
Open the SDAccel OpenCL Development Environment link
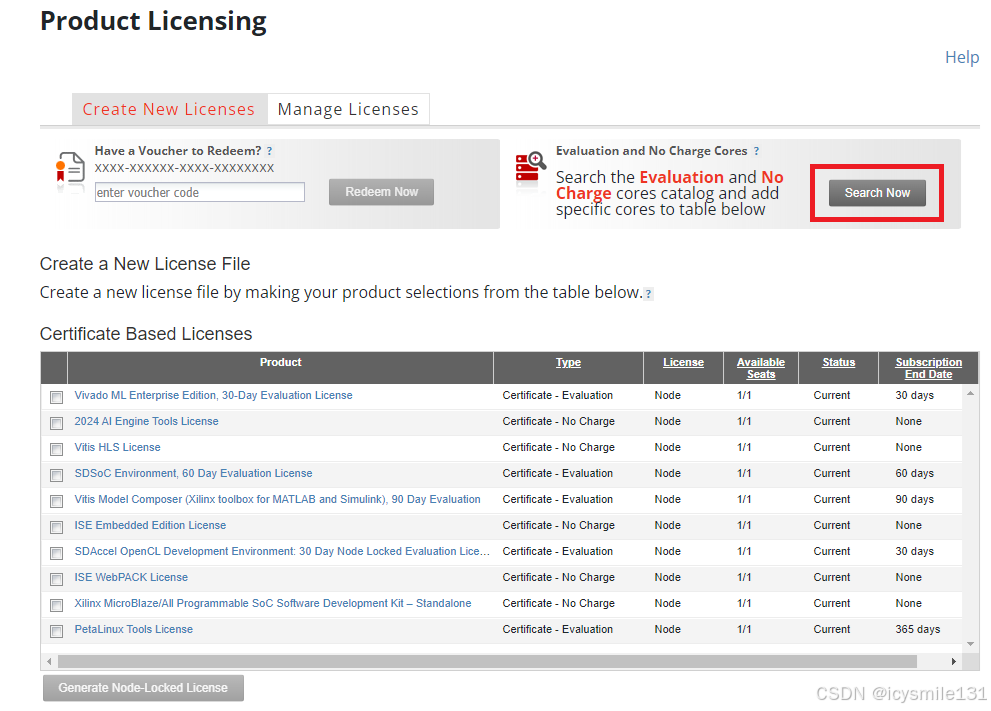[x=282, y=551]
